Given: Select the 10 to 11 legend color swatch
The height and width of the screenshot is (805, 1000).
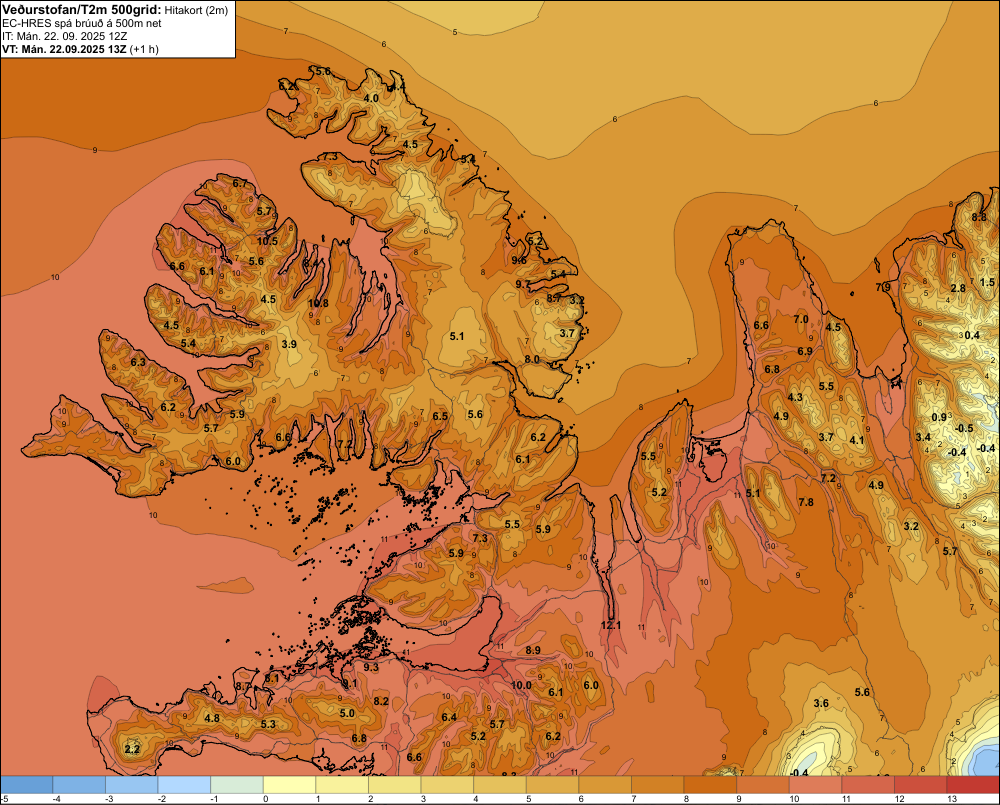Looking at the screenshot, I should tap(816, 785).
